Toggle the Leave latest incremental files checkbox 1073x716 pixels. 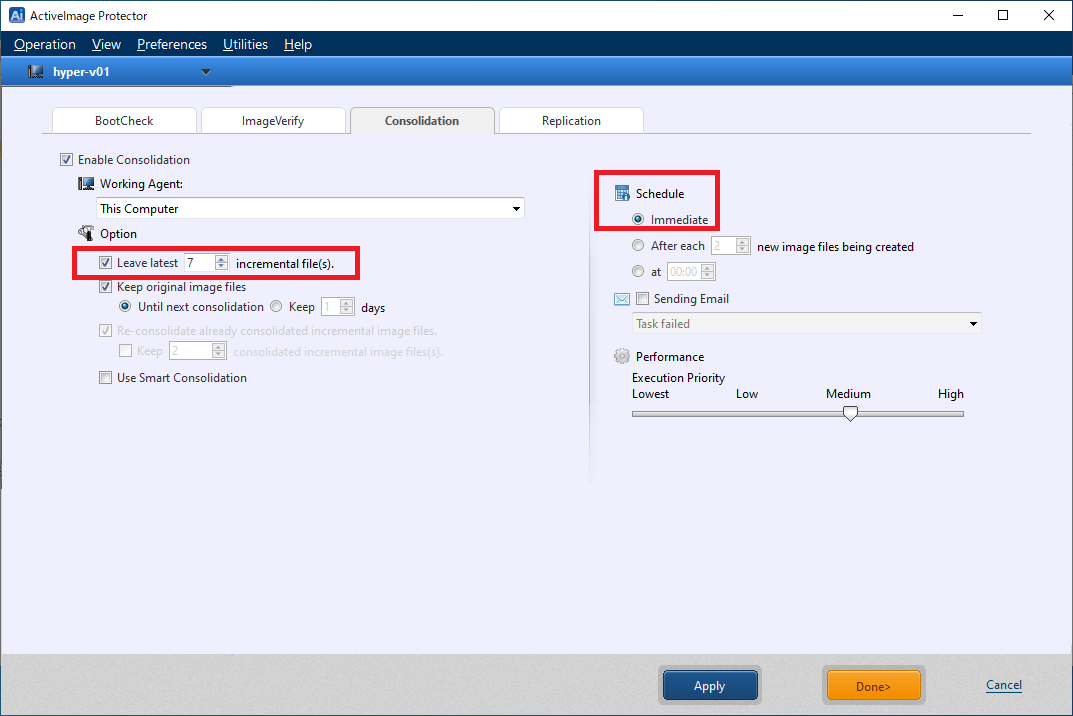(105, 263)
